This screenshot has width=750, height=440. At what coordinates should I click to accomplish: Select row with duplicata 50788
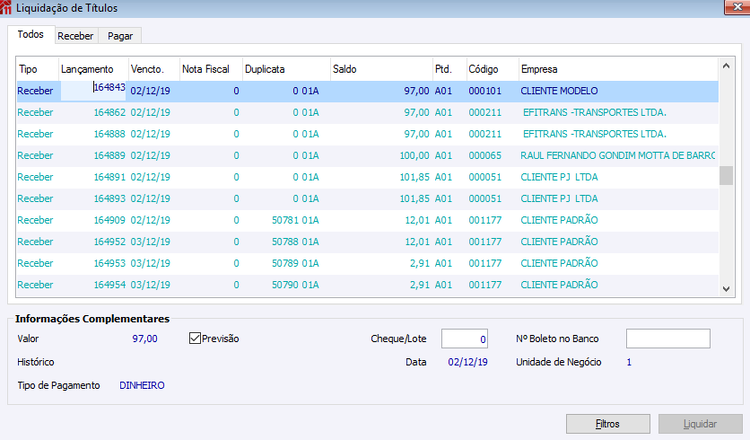tap(367, 242)
